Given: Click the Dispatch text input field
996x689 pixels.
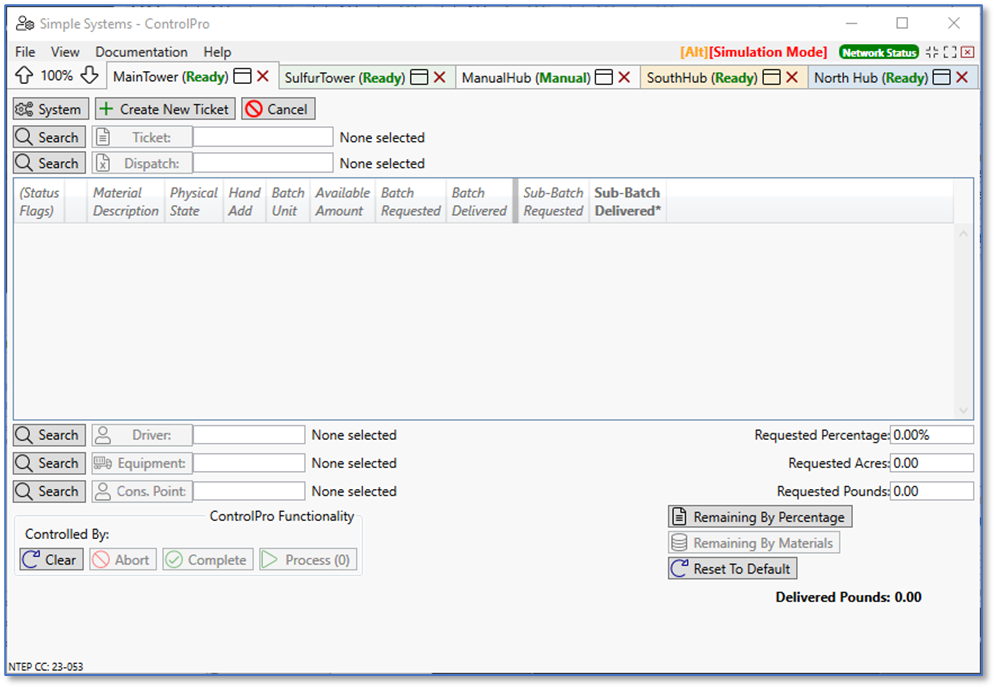Looking at the screenshot, I should (262, 163).
